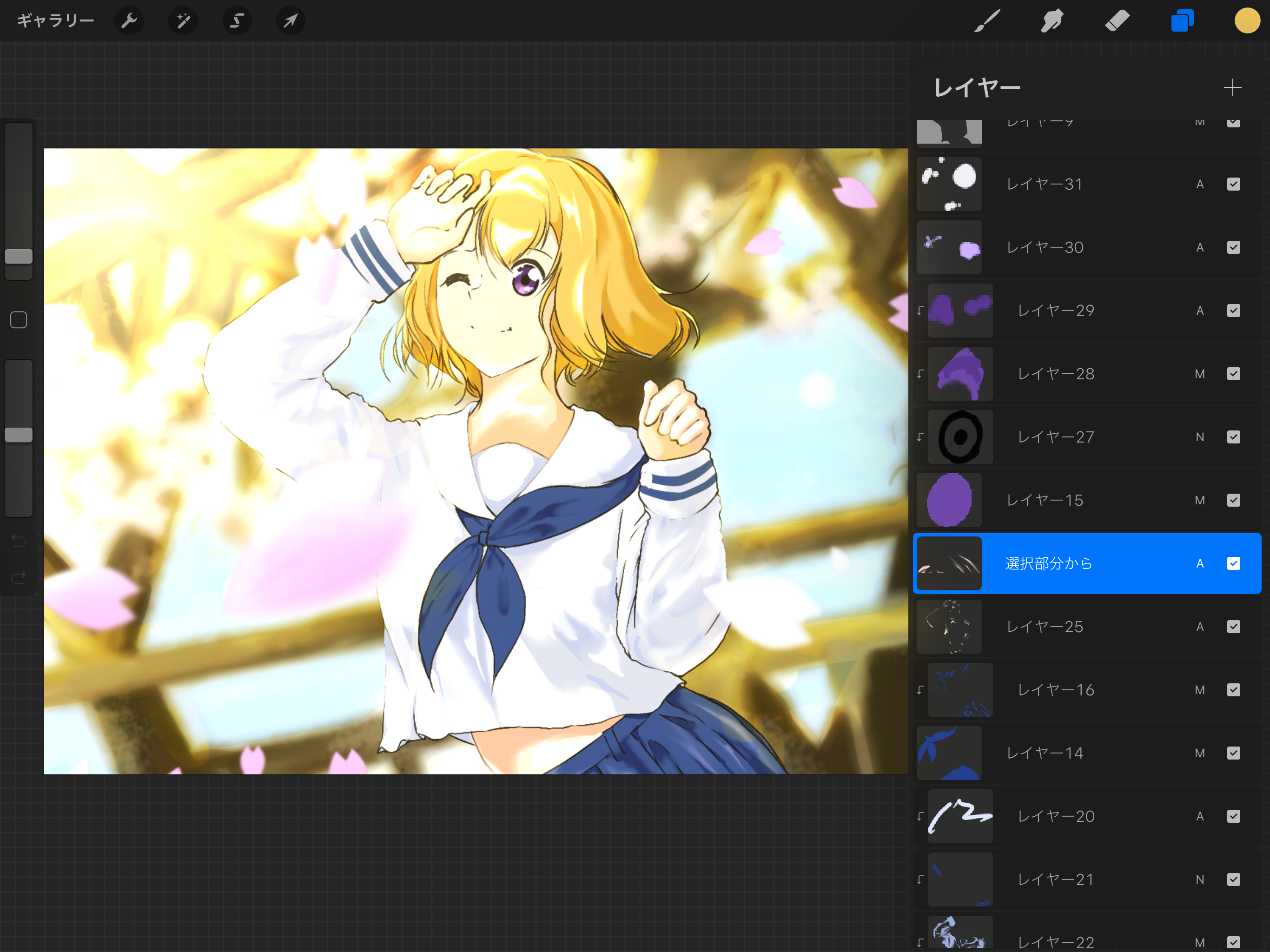
Task: Open blend mode M of レイヤー15
Action: pos(1199,500)
